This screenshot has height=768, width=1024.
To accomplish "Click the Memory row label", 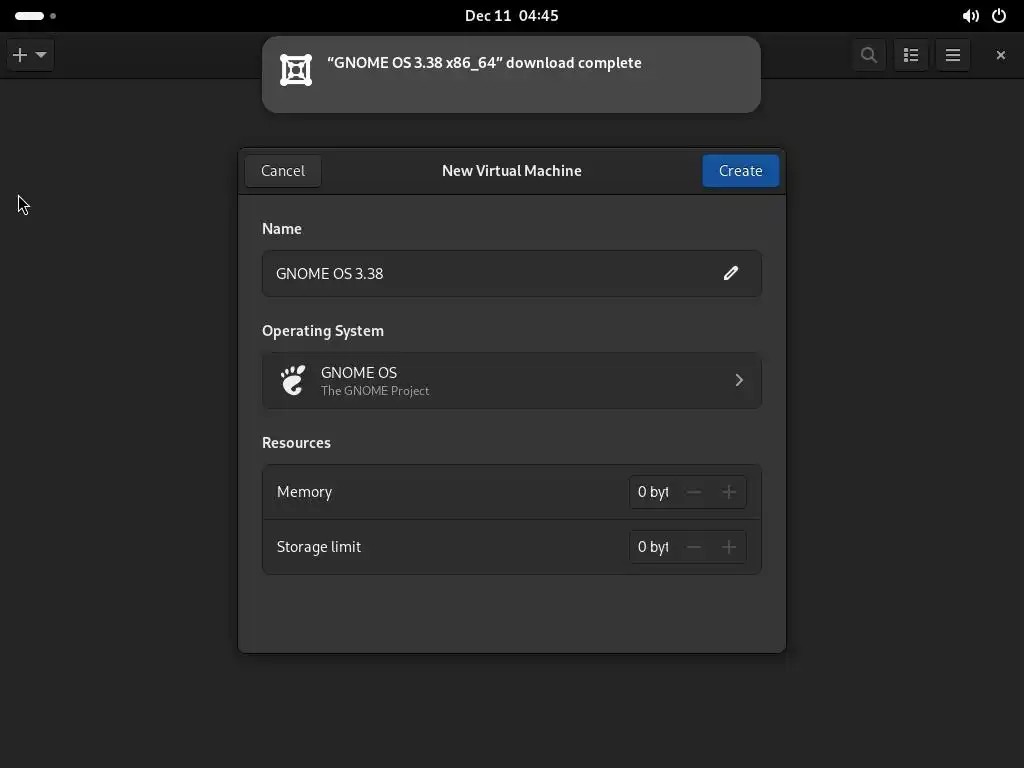I will click(304, 492).
